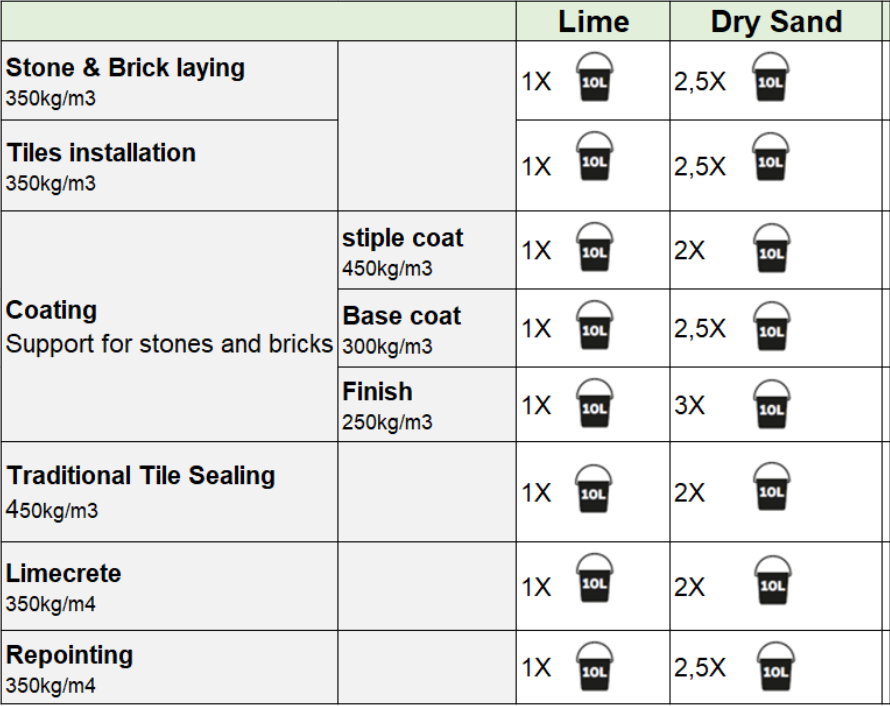Select the Dry Sand column header
Viewport: 890px width, 706px height.
[x=776, y=22]
